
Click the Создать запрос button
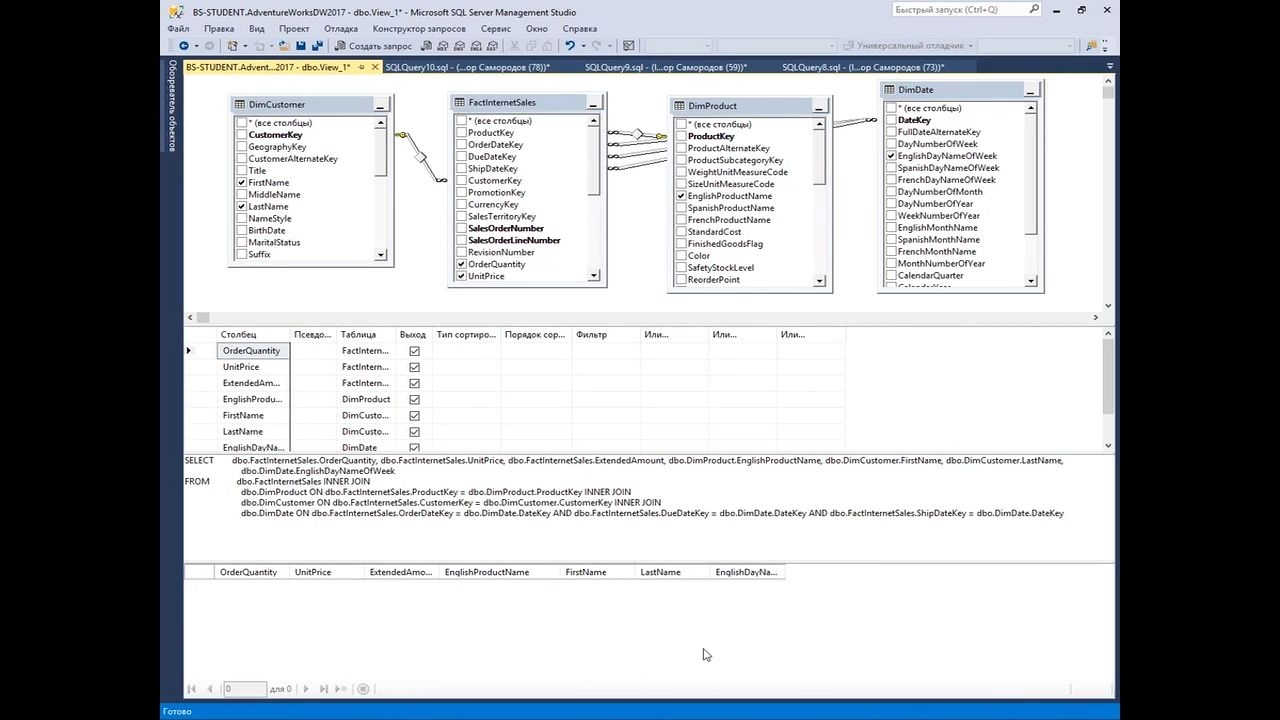click(373, 46)
